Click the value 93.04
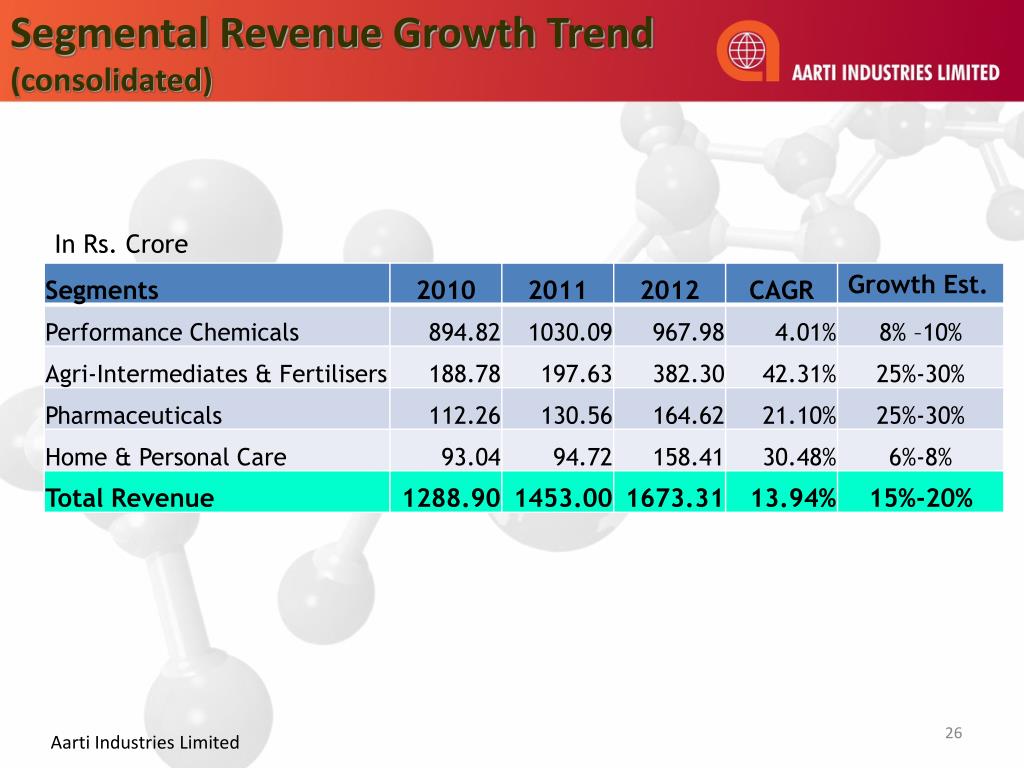 tap(471, 457)
